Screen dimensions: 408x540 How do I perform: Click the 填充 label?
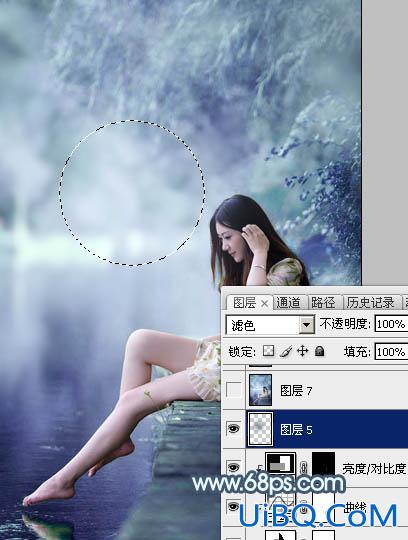[357, 352]
